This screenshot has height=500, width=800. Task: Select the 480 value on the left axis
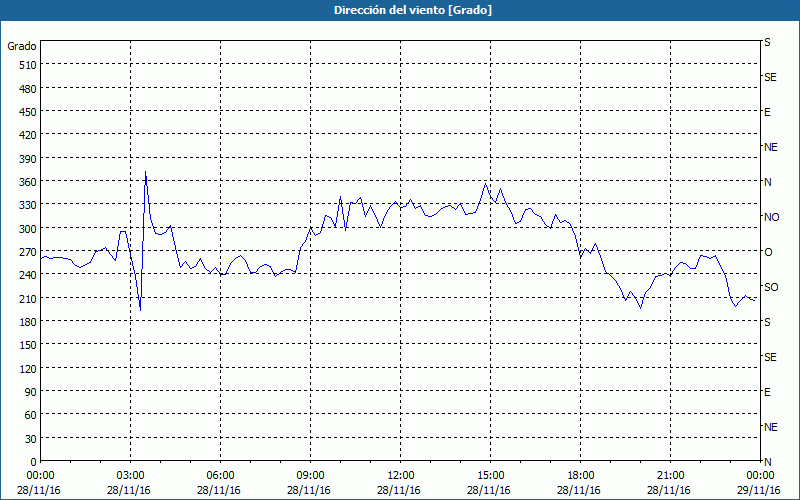click(28, 89)
